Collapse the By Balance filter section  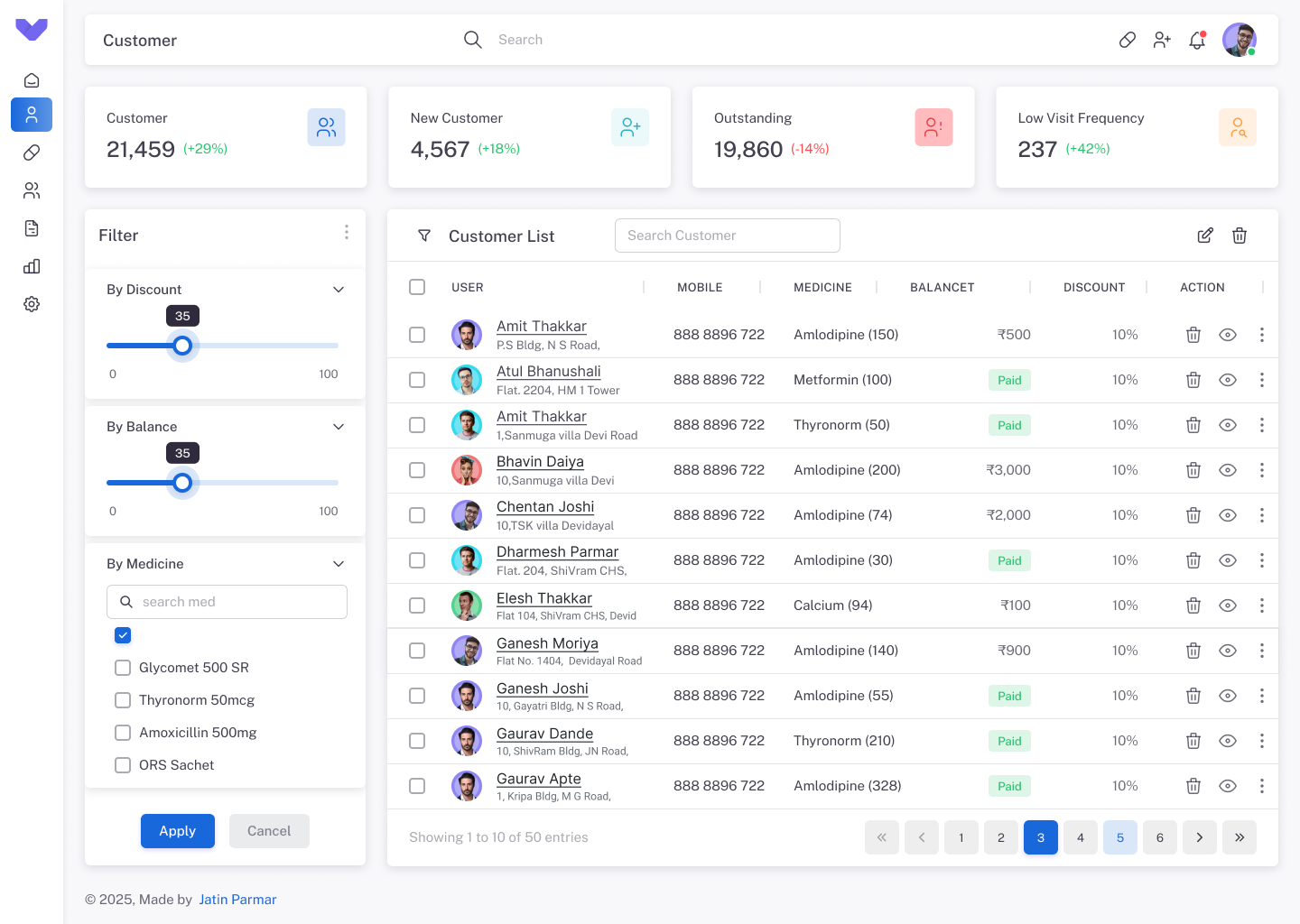pyautogui.click(x=339, y=427)
